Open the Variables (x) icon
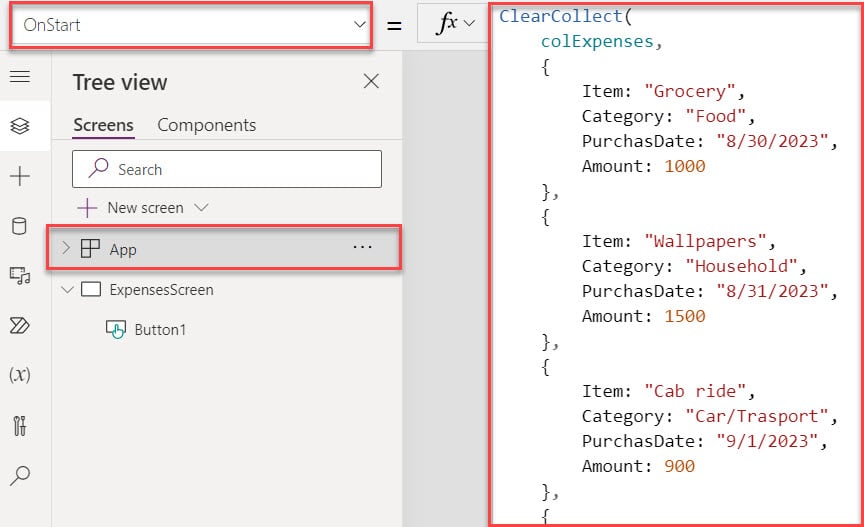This screenshot has height=527, width=864. tap(20, 375)
